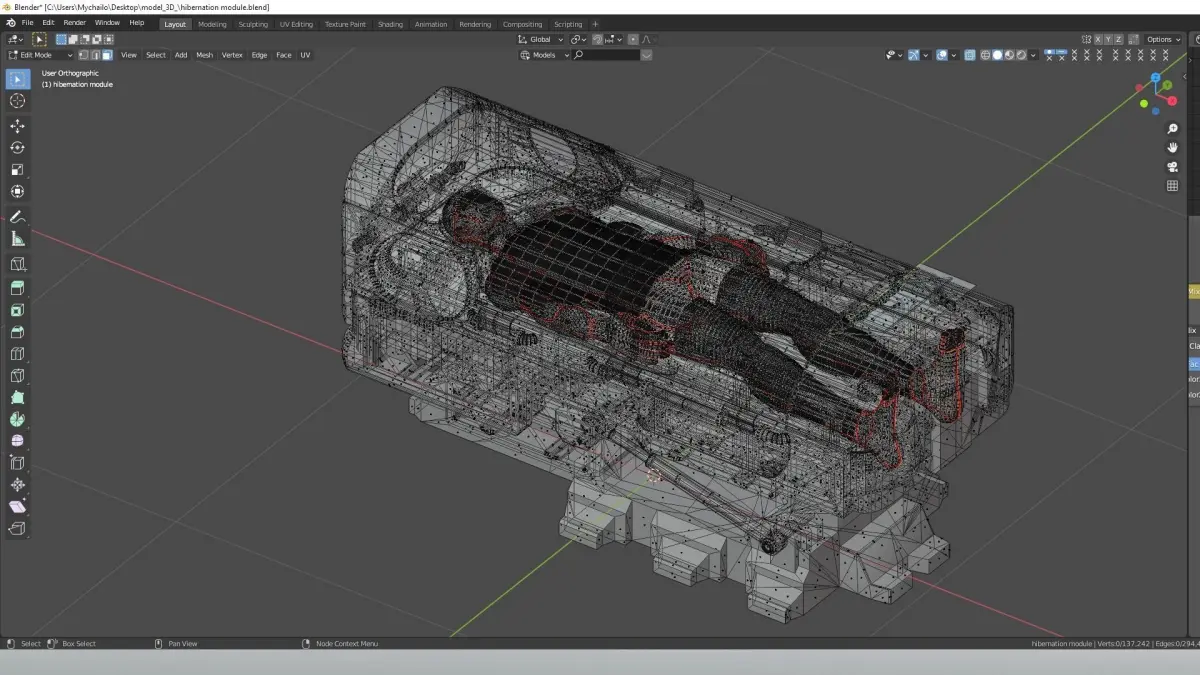Viewport: 1200px width, 675px height.
Task: Select the Select Box tool
Action: (17, 79)
